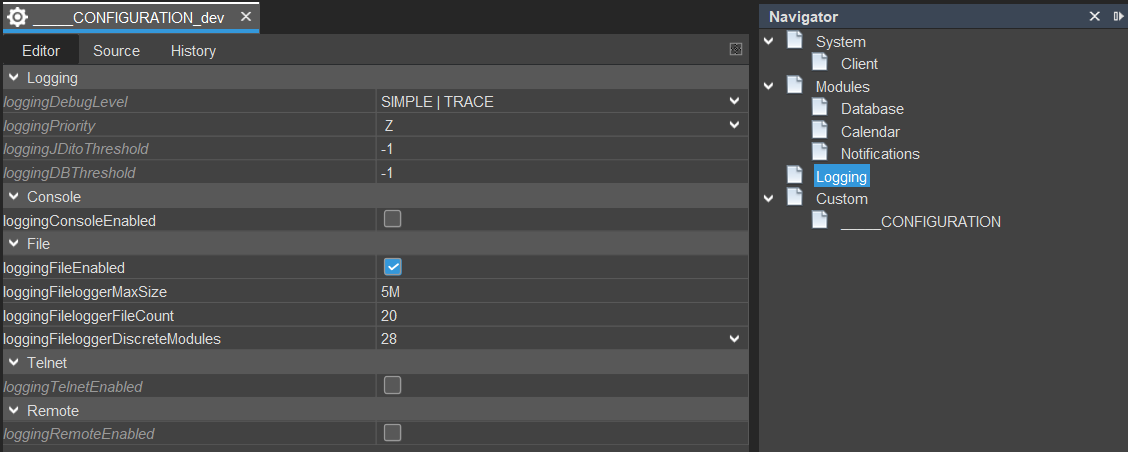1128x452 pixels.
Task: Click the file icon beside Database
Action: click(819, 108)
